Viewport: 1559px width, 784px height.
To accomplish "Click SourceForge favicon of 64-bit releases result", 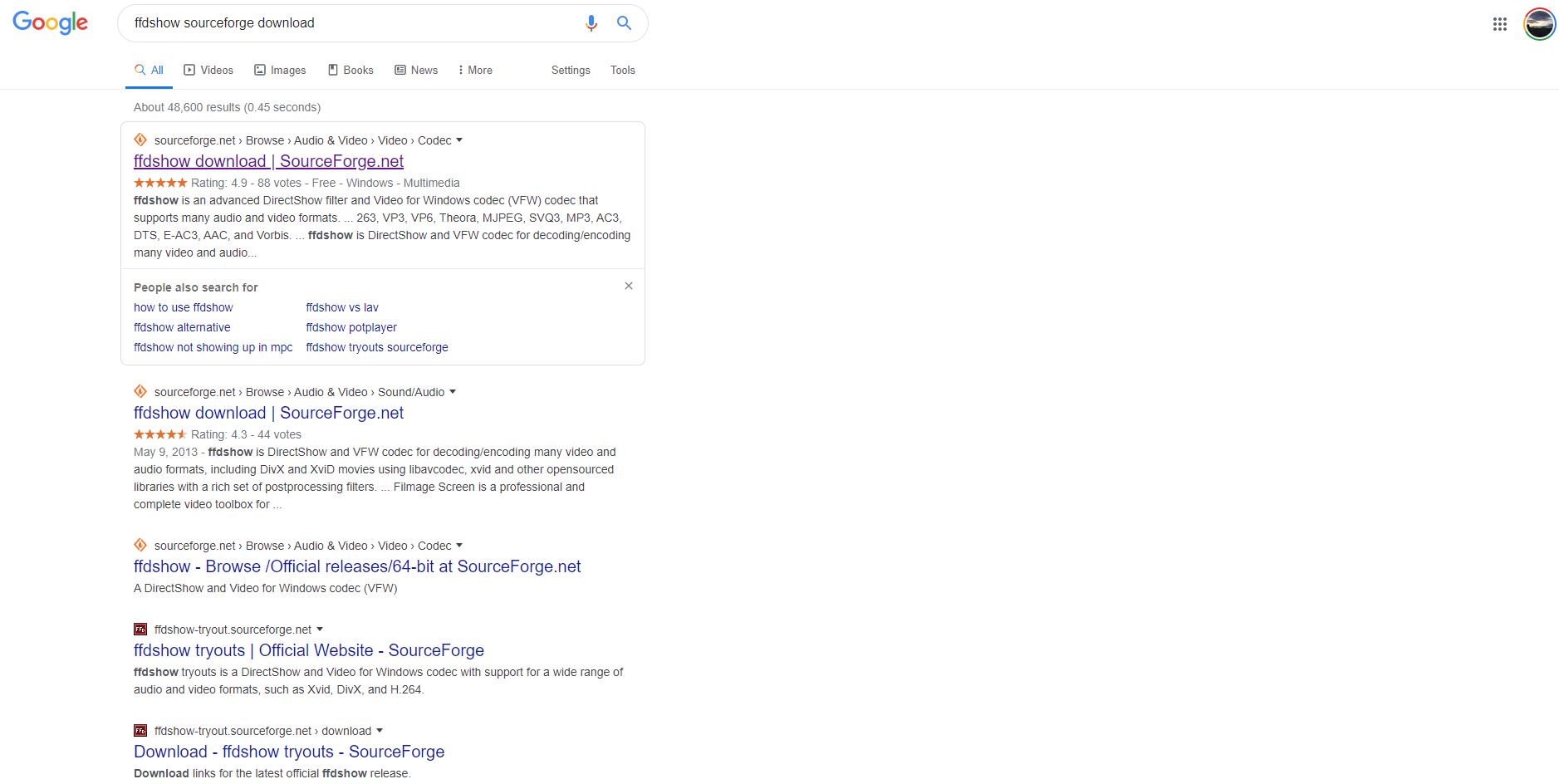I will tap(140, 545).
